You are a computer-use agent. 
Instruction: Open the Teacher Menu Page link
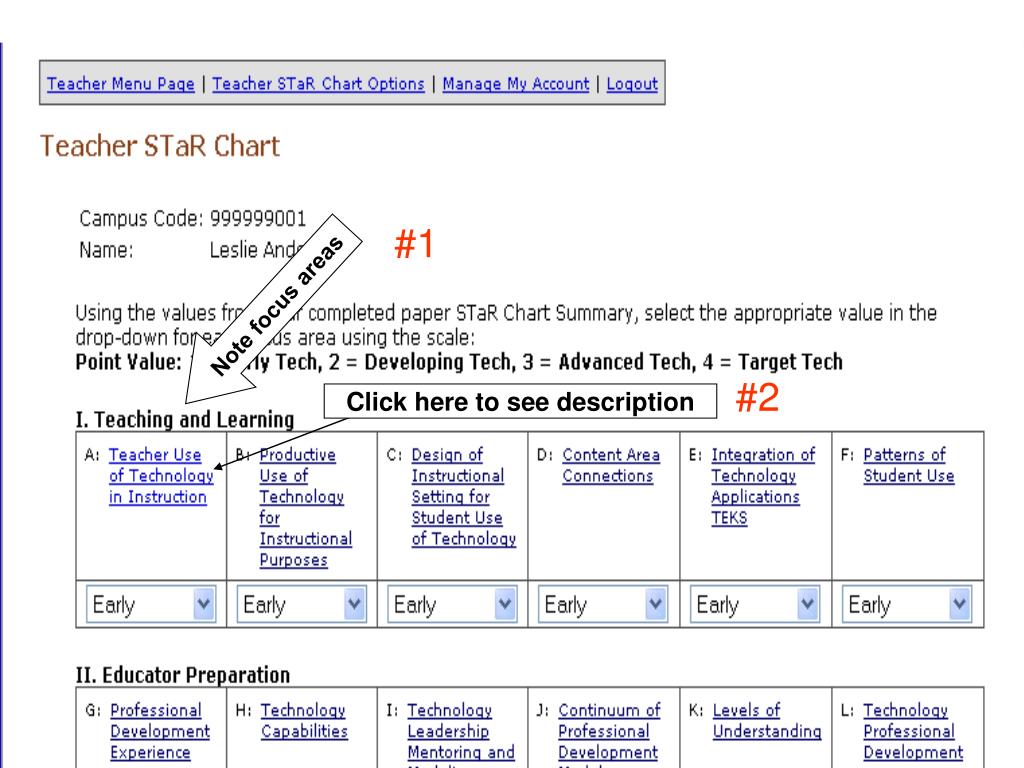(121, 84)
